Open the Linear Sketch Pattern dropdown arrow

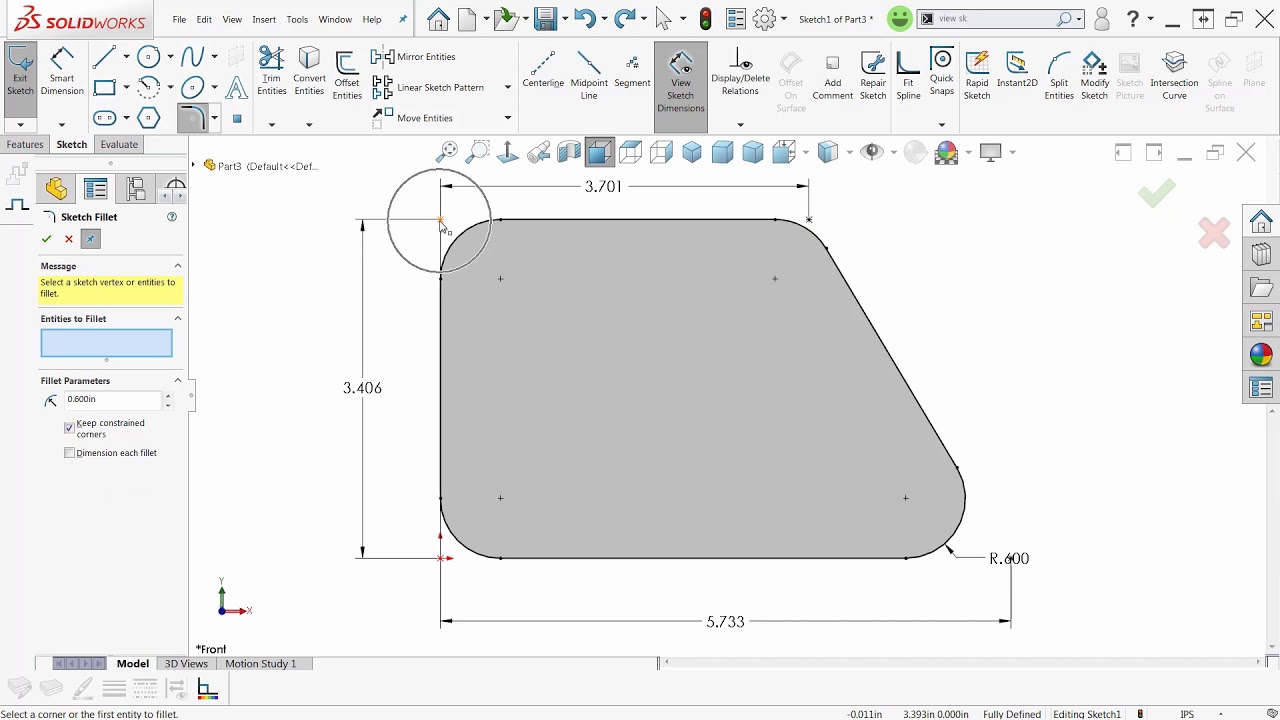point(507,87)
